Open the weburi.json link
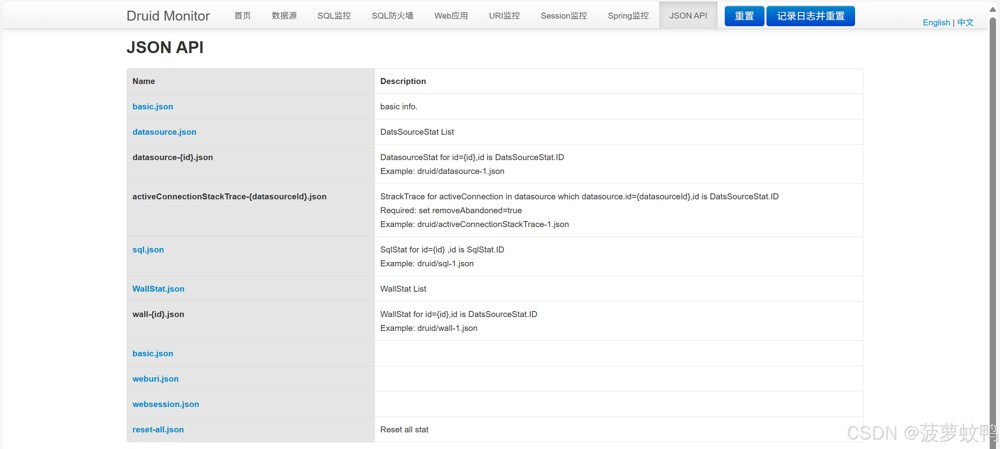1000x449 pixels. pos(156,379)
